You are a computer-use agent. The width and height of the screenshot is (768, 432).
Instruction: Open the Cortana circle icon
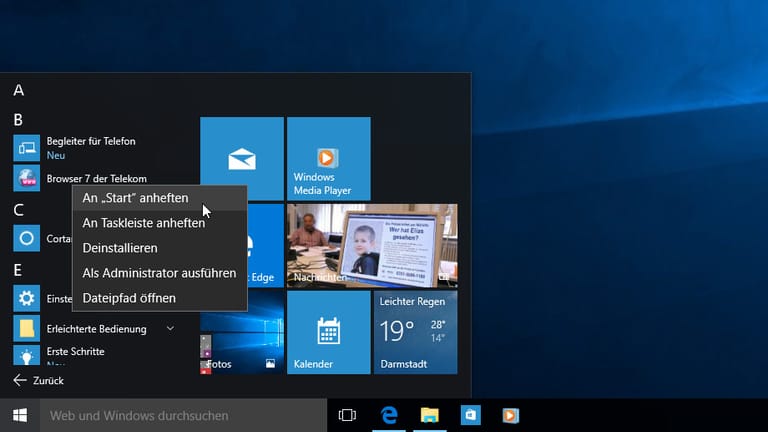26,238
